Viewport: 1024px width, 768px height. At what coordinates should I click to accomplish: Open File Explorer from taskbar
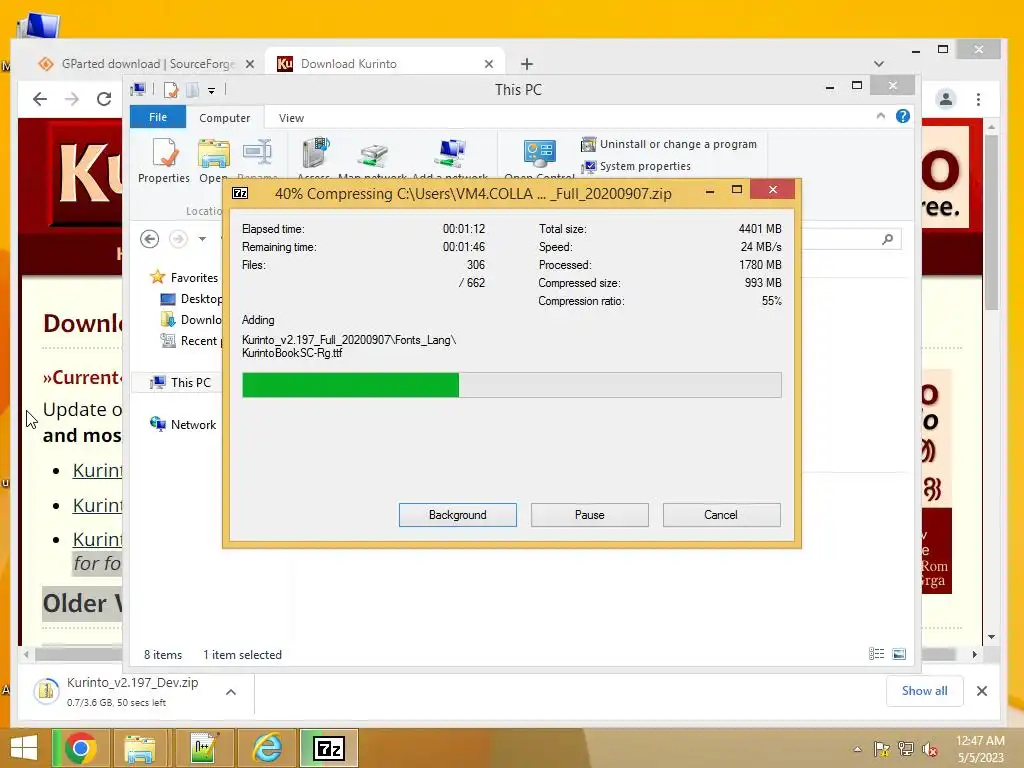[x=140, y=748]
